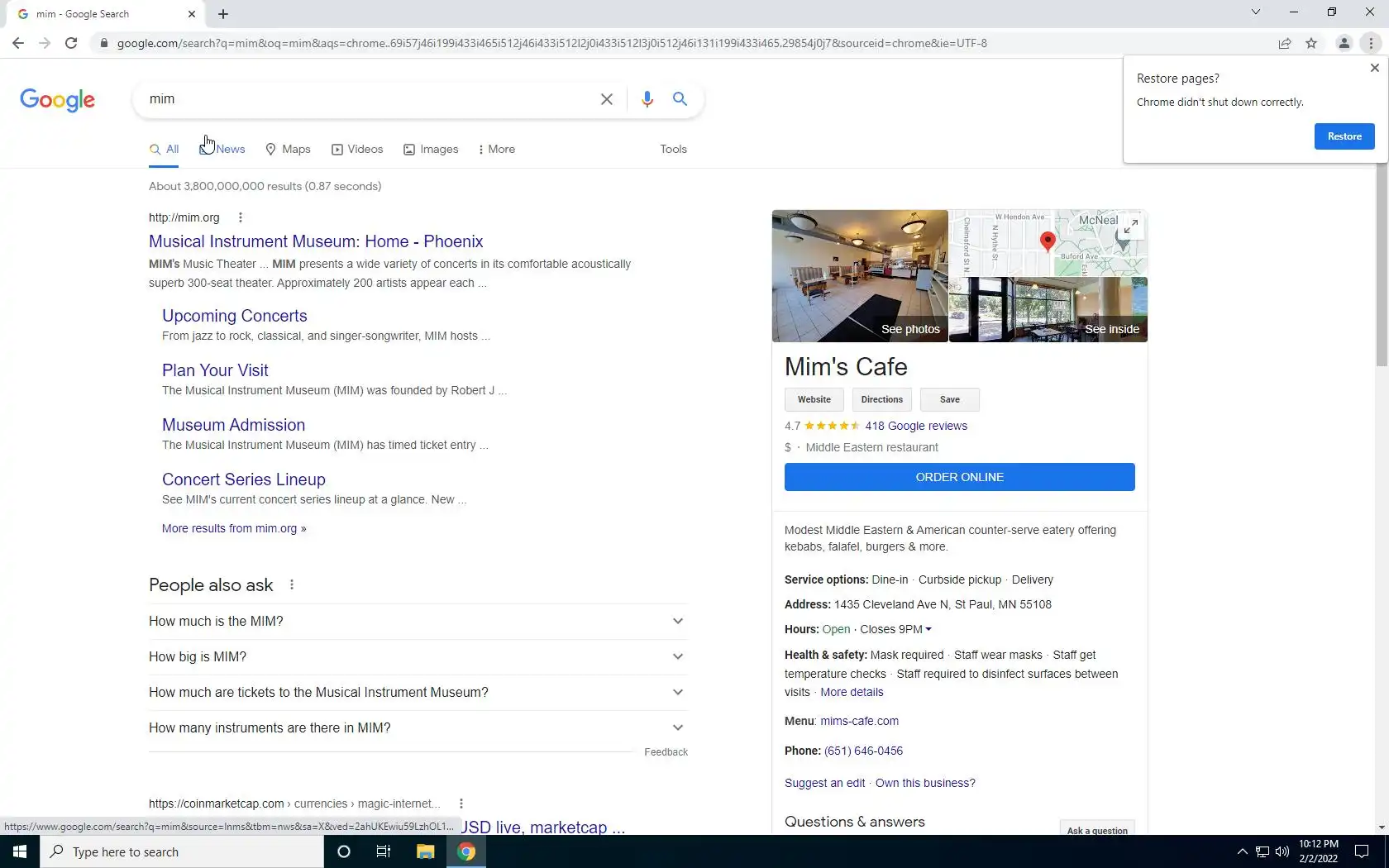
Task: Open three-dot options next to mim.org
Action: coord(241,218)
